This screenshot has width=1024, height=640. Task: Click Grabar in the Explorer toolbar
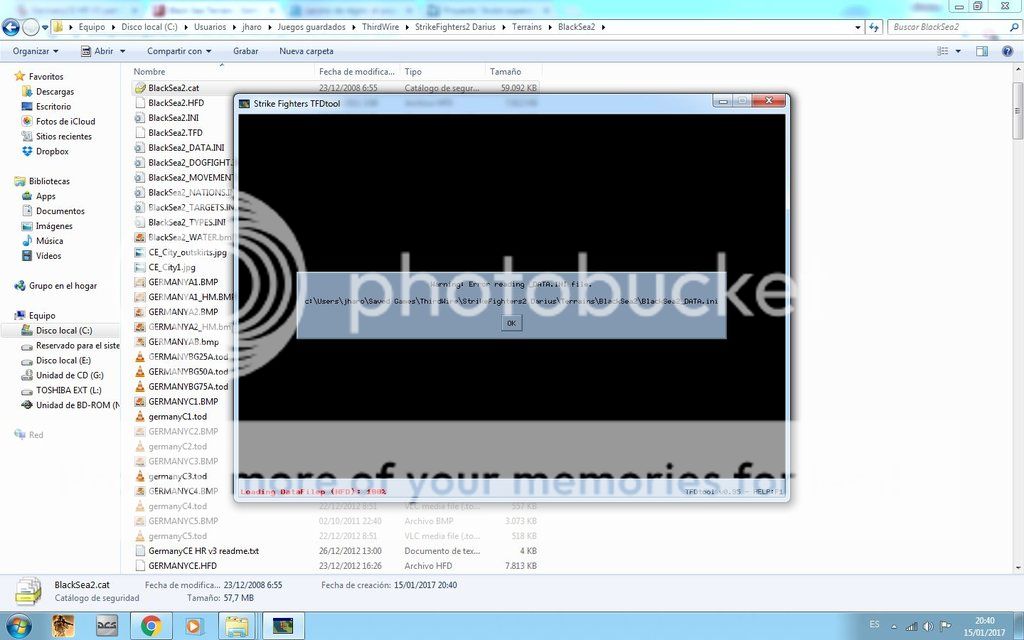[x=246, y=51]
